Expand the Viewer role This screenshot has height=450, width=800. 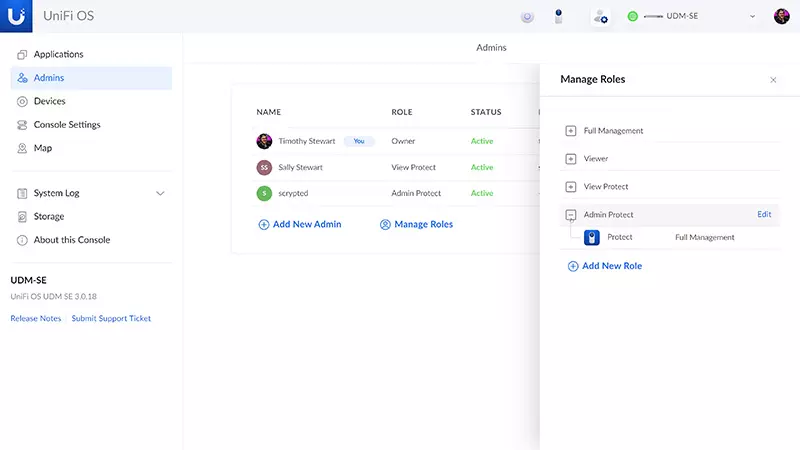(570, 159)
